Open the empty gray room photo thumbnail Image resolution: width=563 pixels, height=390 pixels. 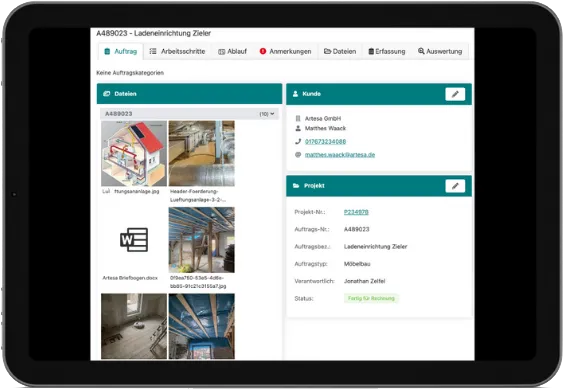coord(134,326)
